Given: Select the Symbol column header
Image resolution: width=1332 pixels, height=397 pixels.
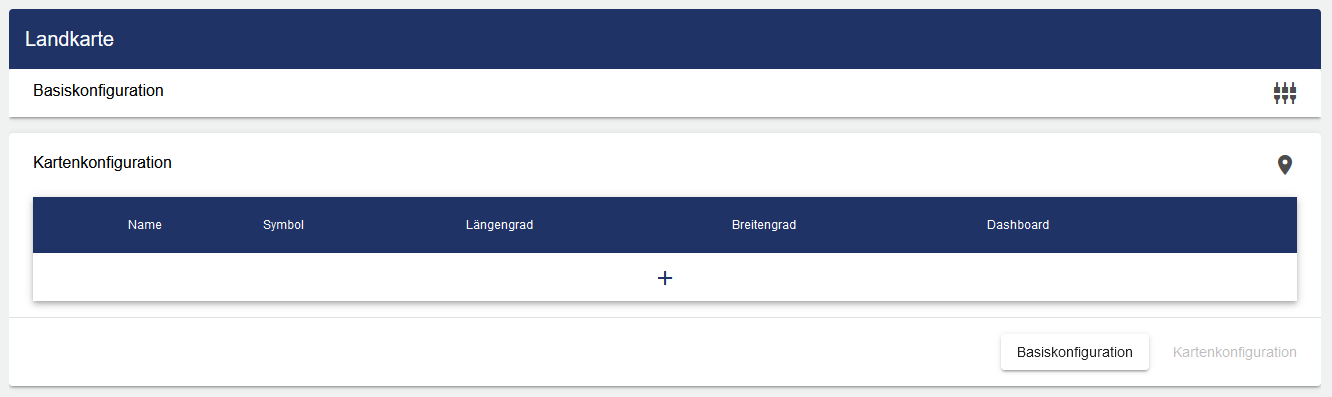Looking at the screenshot, I should coord(283,225).
